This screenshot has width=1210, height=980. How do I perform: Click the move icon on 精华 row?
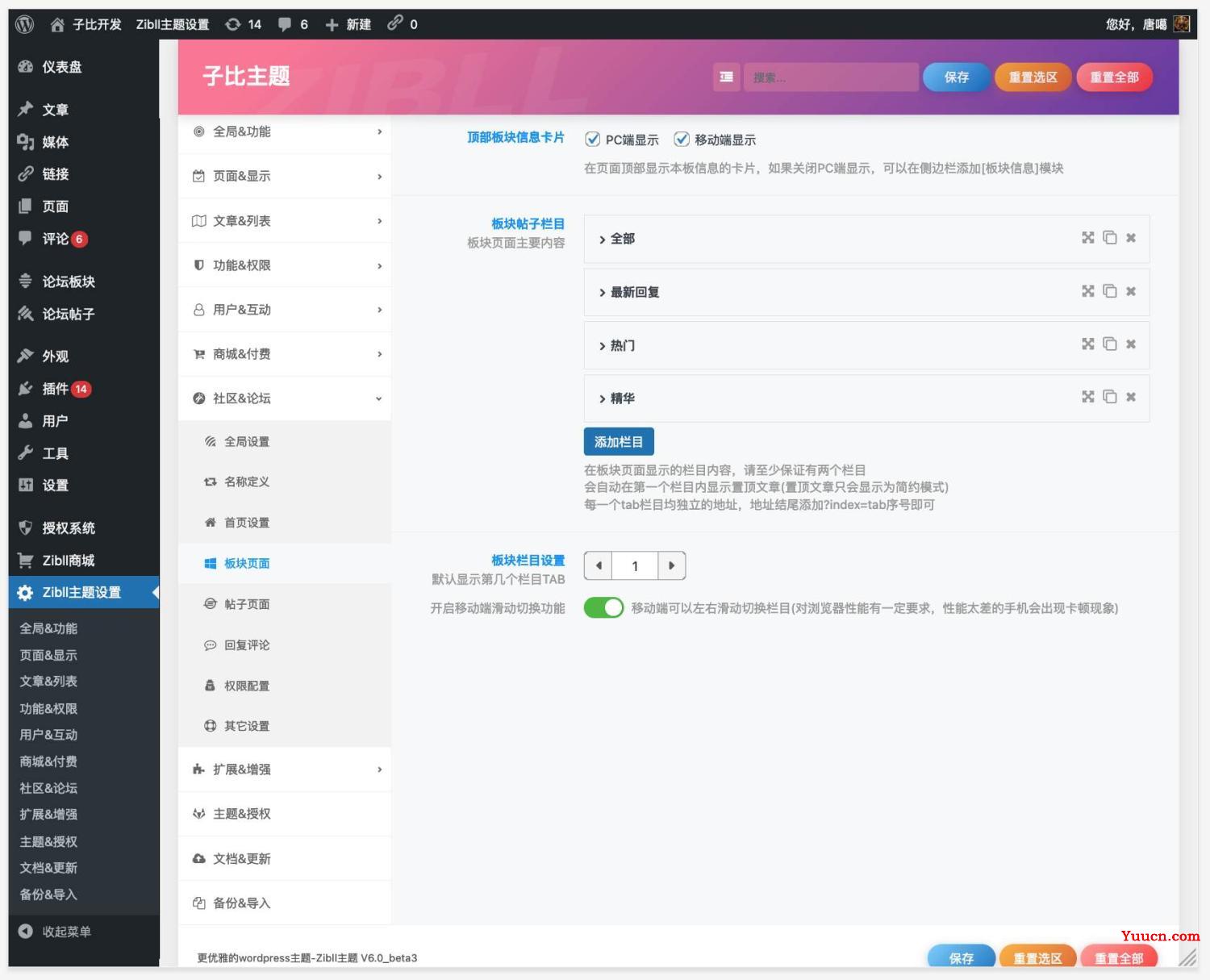point(1088,397)
